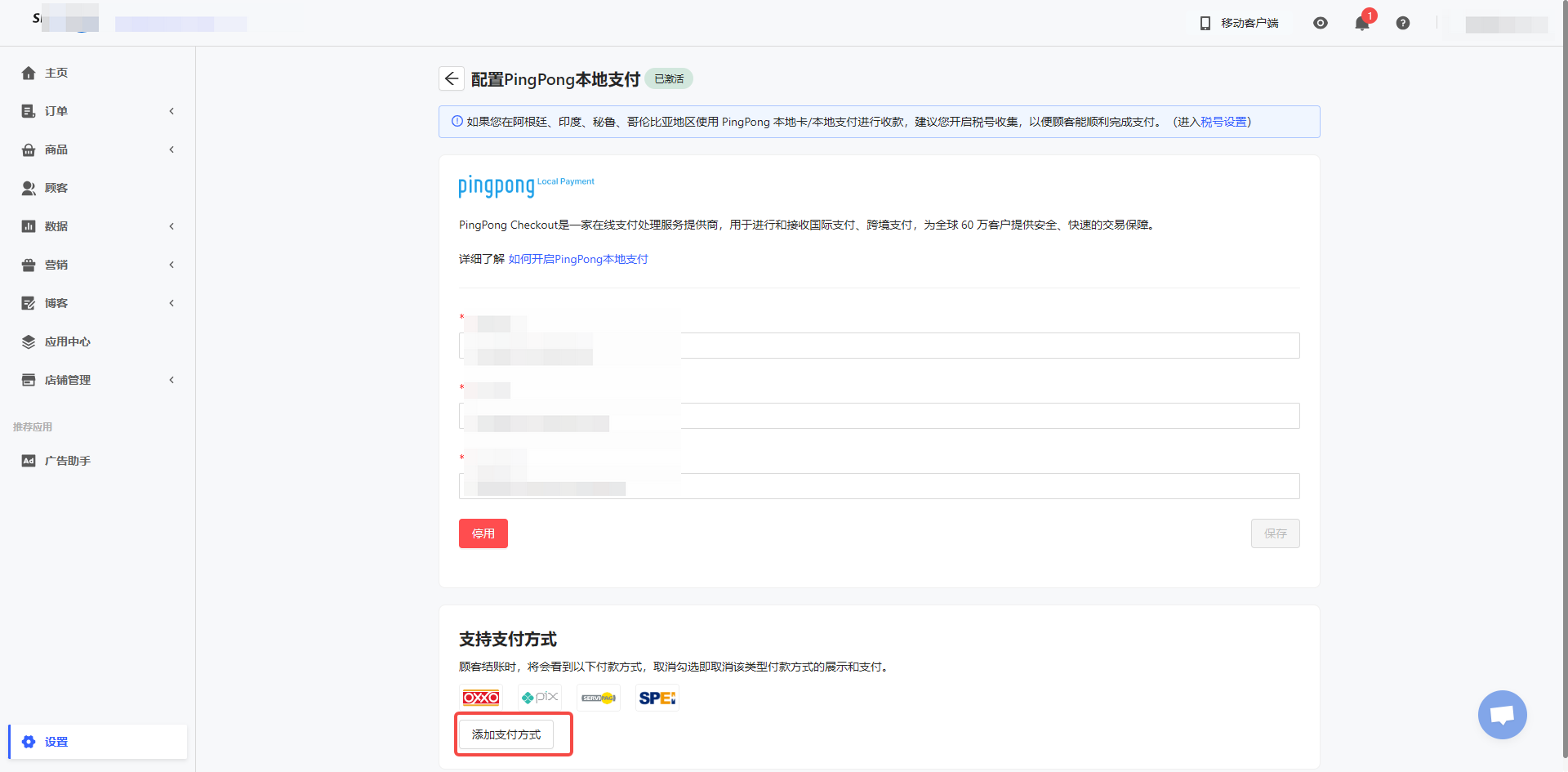Click the gift icon beside 营销
Screen dimensions: 1568x772
click(x=29, y=265)
